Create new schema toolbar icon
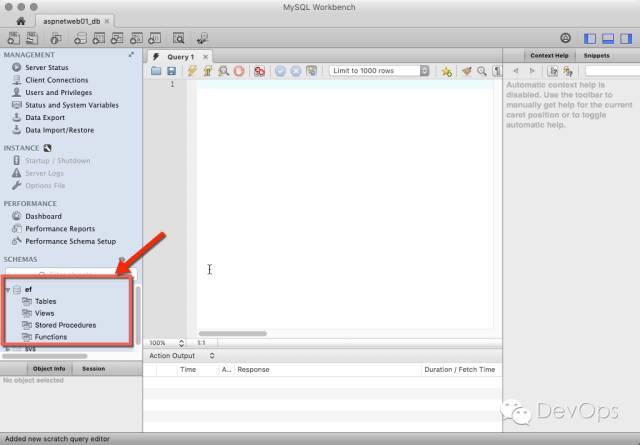The width and height of the screenshot is (640, 445). click(x=80, y=38)
